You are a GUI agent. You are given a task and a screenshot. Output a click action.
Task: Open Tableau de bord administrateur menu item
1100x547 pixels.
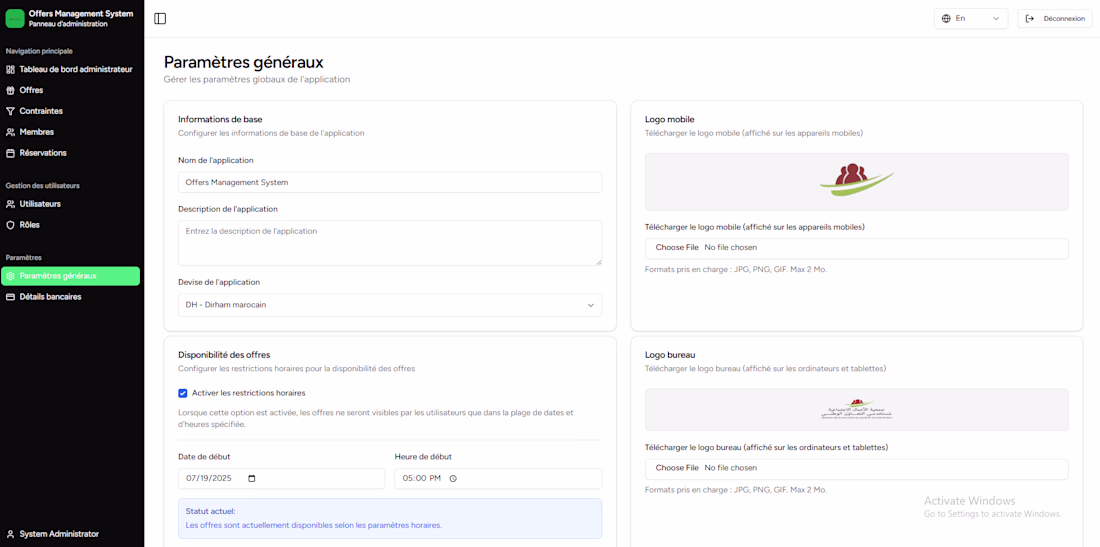point(75,70)
